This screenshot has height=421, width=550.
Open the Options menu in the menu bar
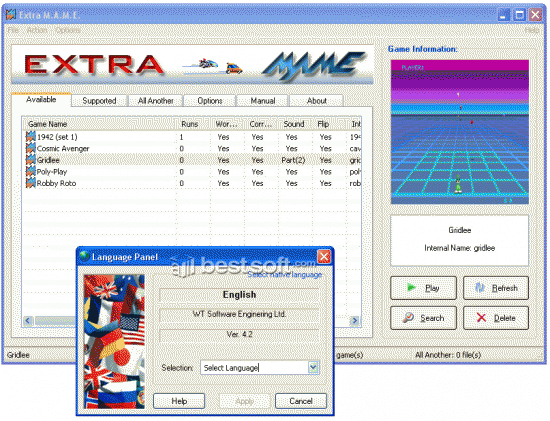tap(68, 30)
